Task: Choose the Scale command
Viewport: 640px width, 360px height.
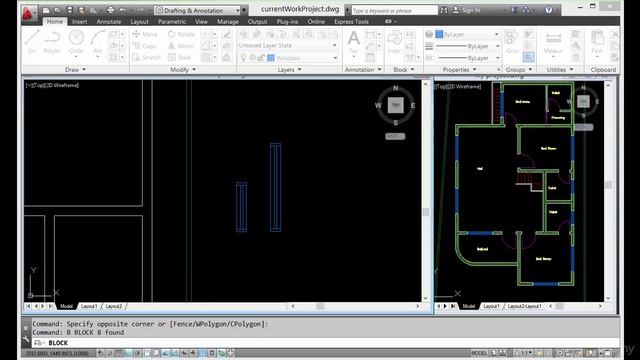Action: [179, 58]
